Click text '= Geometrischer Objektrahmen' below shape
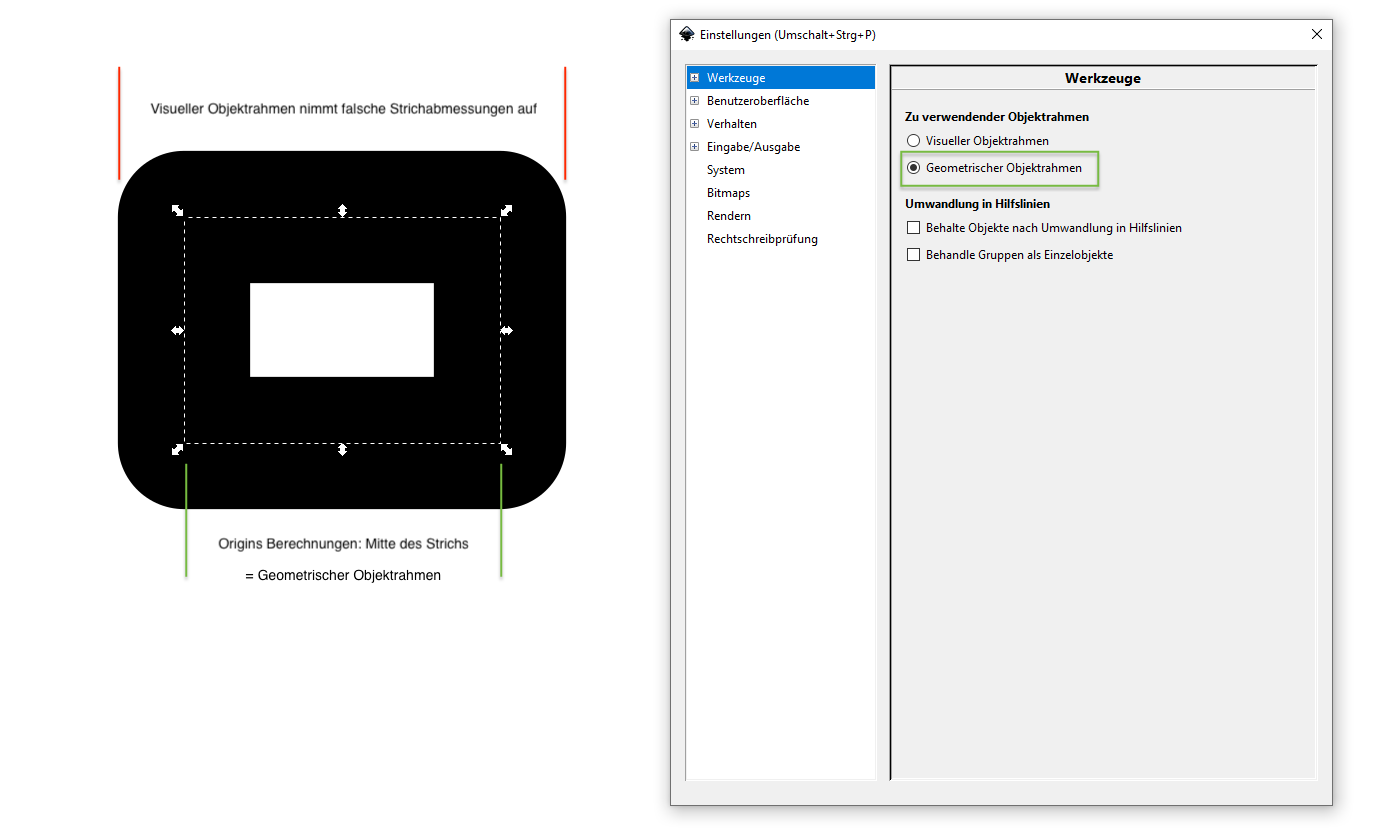The width and height of the screenshot is (1378, 838). 343,575
